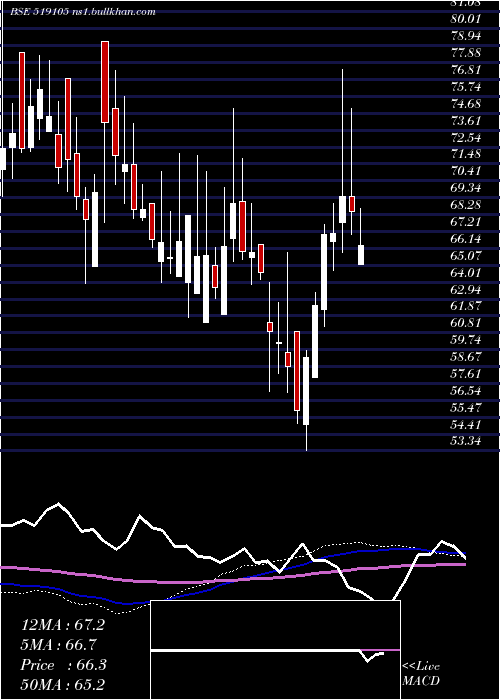Select the 66.14 price axis label
The height and width of the screenshot is (700, 500).
pos(465,239)
